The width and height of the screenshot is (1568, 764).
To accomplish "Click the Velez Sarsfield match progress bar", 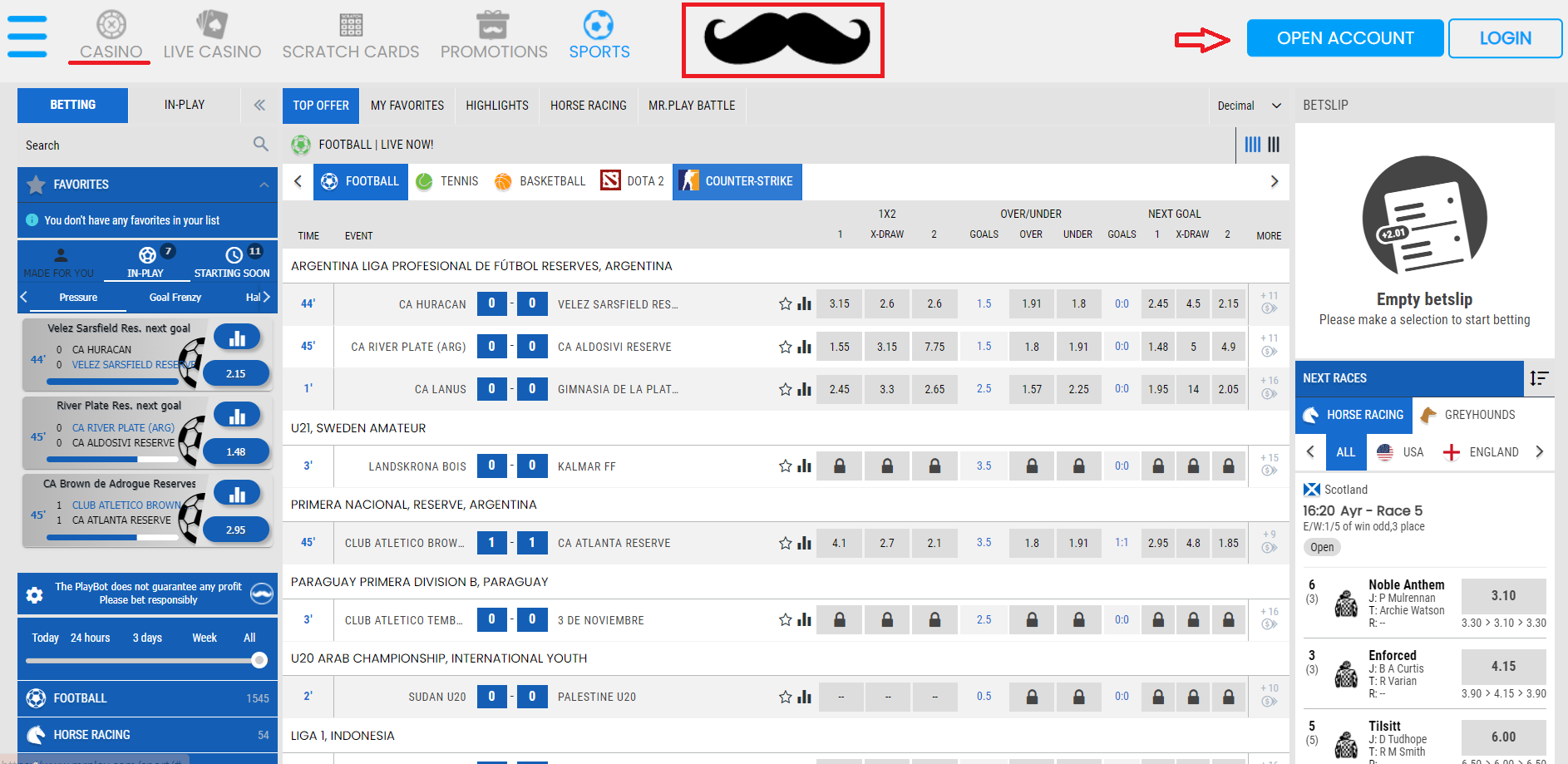I will click(112, 382).
